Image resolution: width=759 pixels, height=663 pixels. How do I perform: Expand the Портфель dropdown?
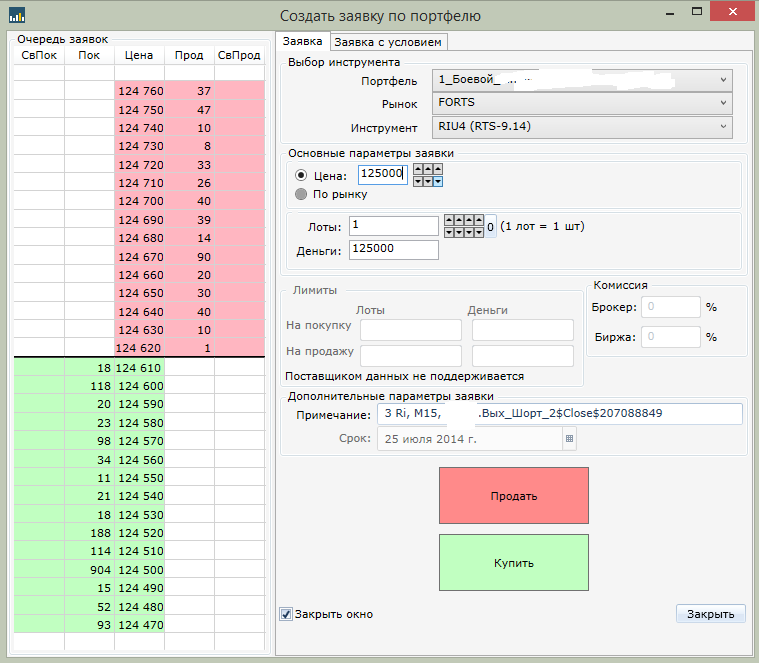pyautogui.click(x=583, y=79)
